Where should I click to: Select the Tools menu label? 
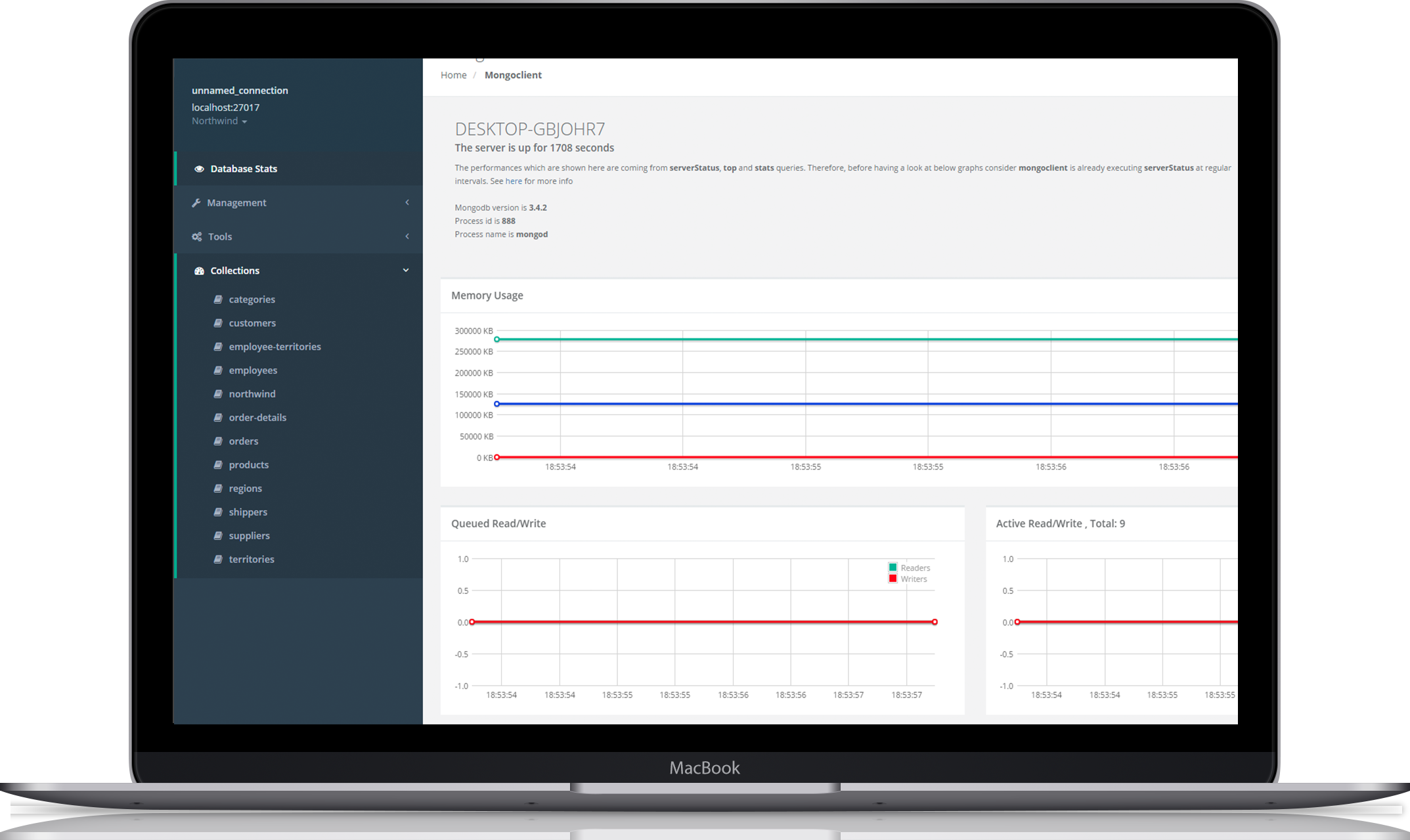(x=220, y=236)
